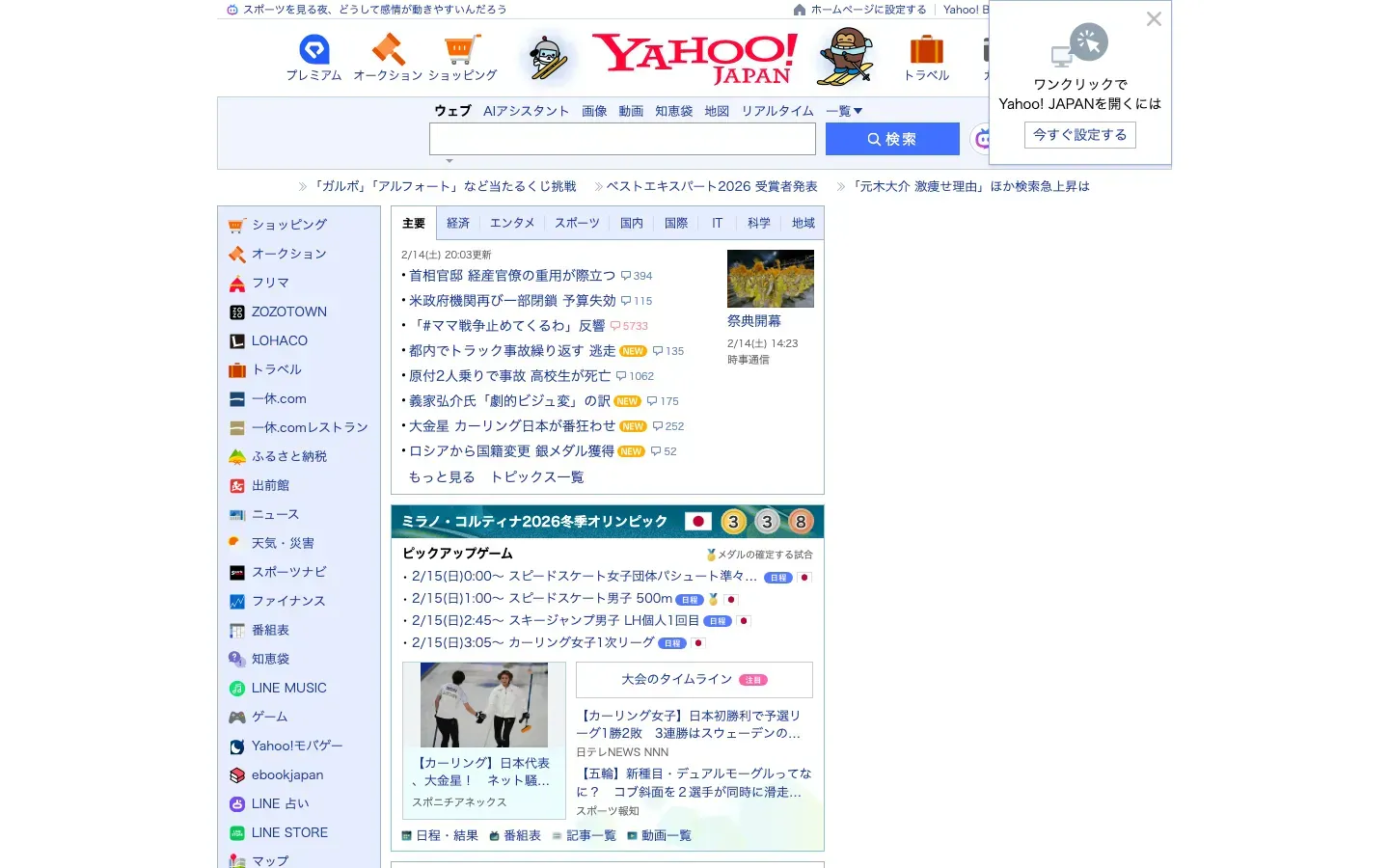This screenshot has height=868, width=1389.
Task: Open ふるさと納税 from the sidebar
Action: 287,456
